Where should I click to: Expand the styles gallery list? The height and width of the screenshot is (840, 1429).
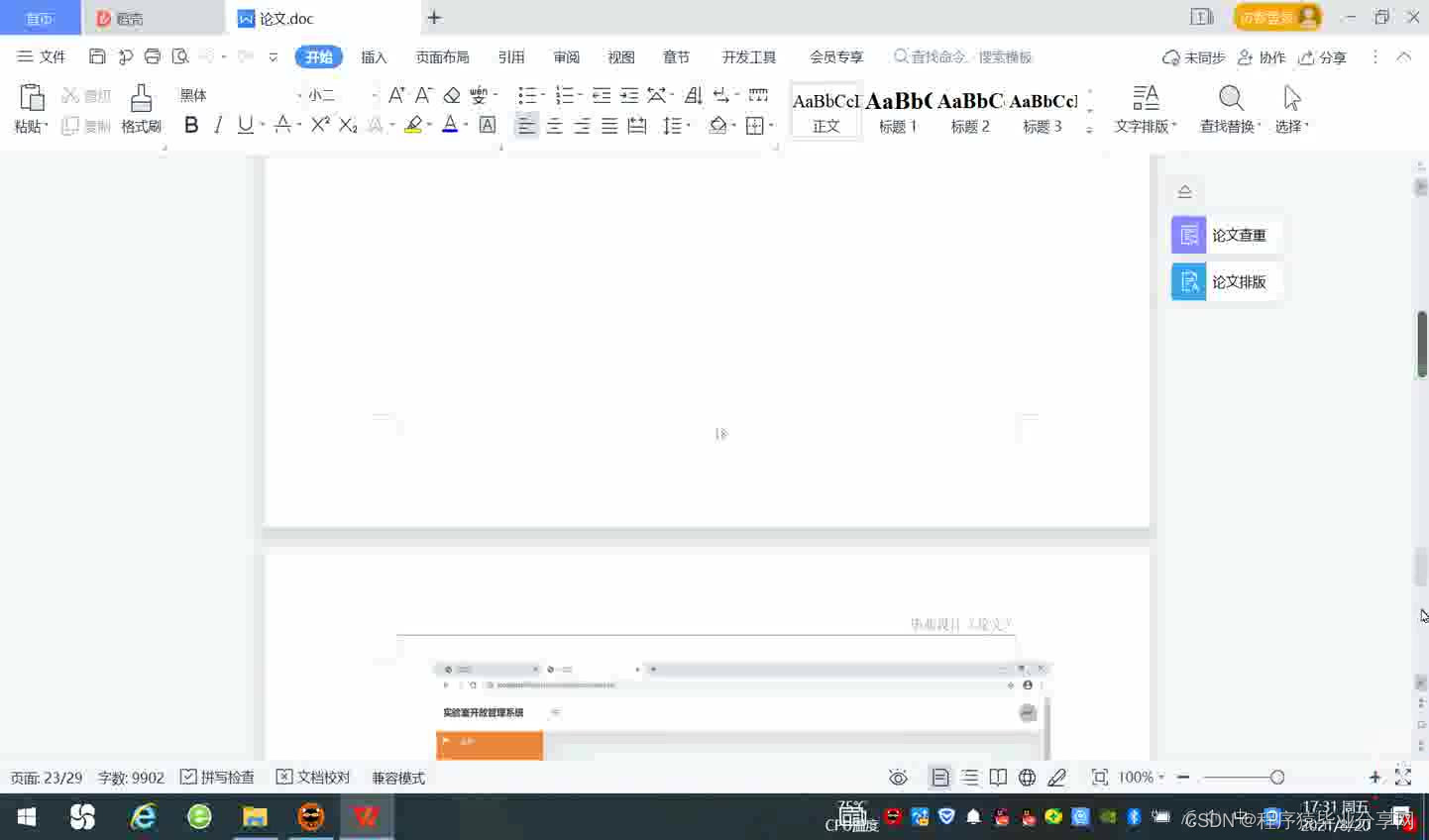coord(1089,130)
